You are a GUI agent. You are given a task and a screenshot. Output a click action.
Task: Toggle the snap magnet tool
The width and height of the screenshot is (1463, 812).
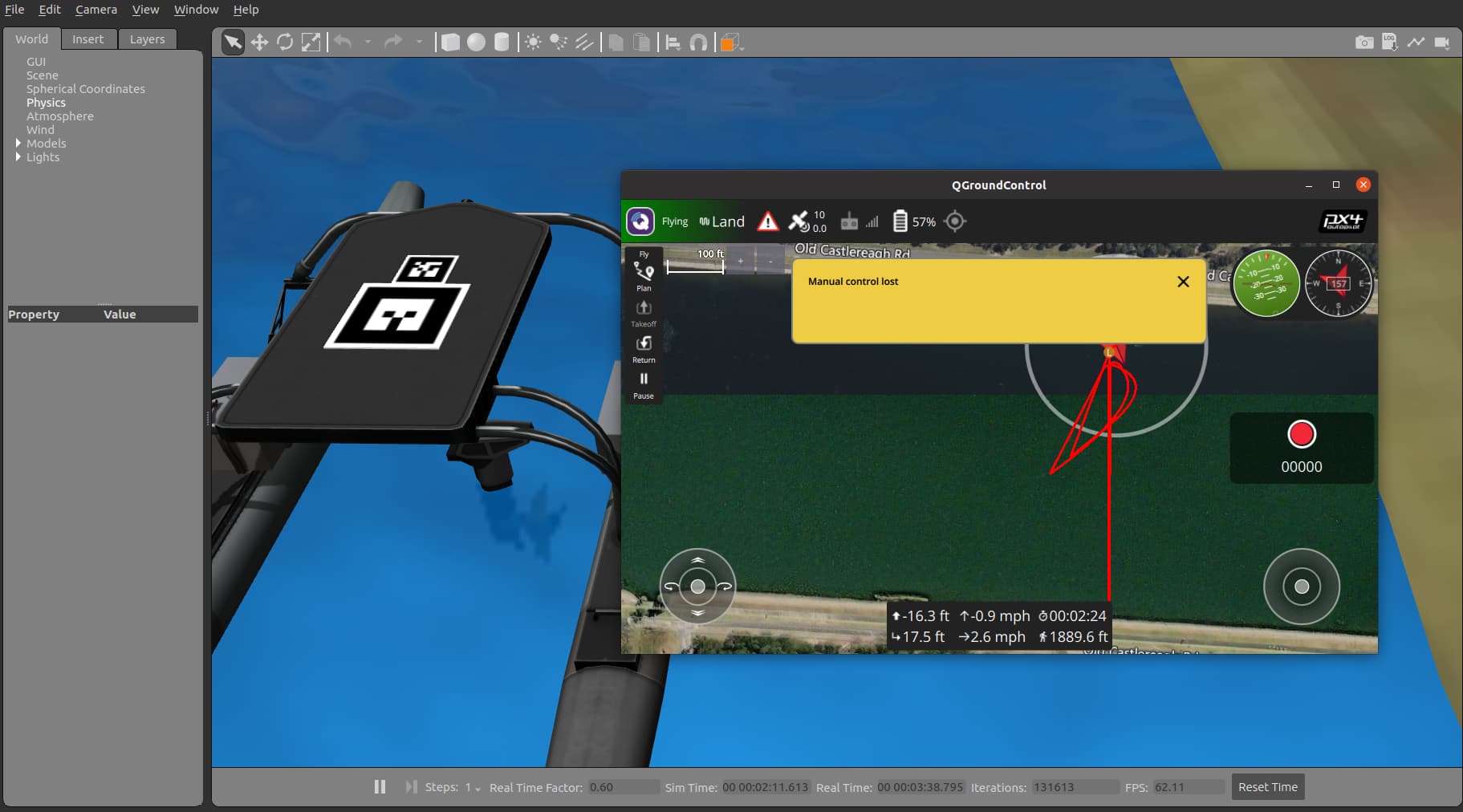[x=699, y=43]
